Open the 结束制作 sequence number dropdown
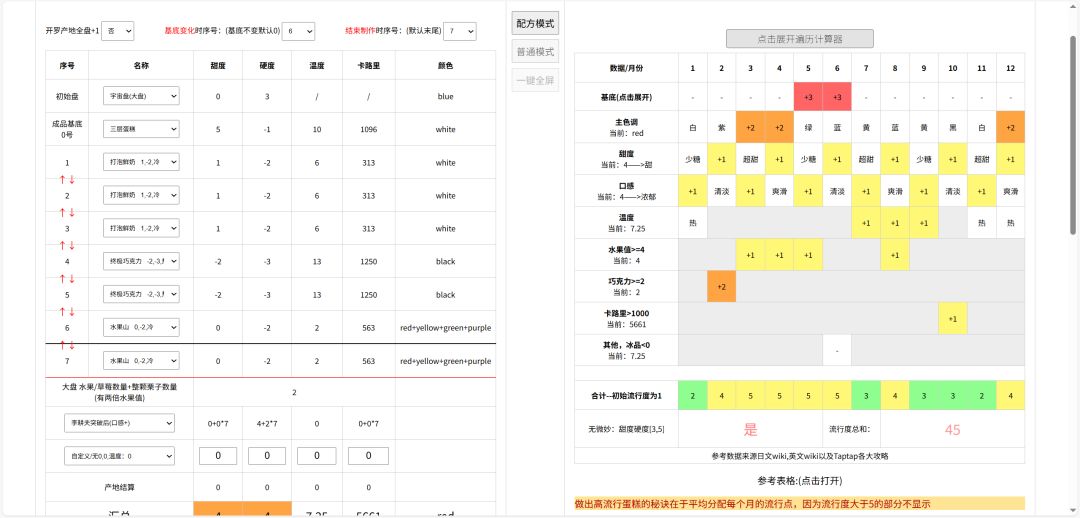1080x518 pixels. click(459, 32)
